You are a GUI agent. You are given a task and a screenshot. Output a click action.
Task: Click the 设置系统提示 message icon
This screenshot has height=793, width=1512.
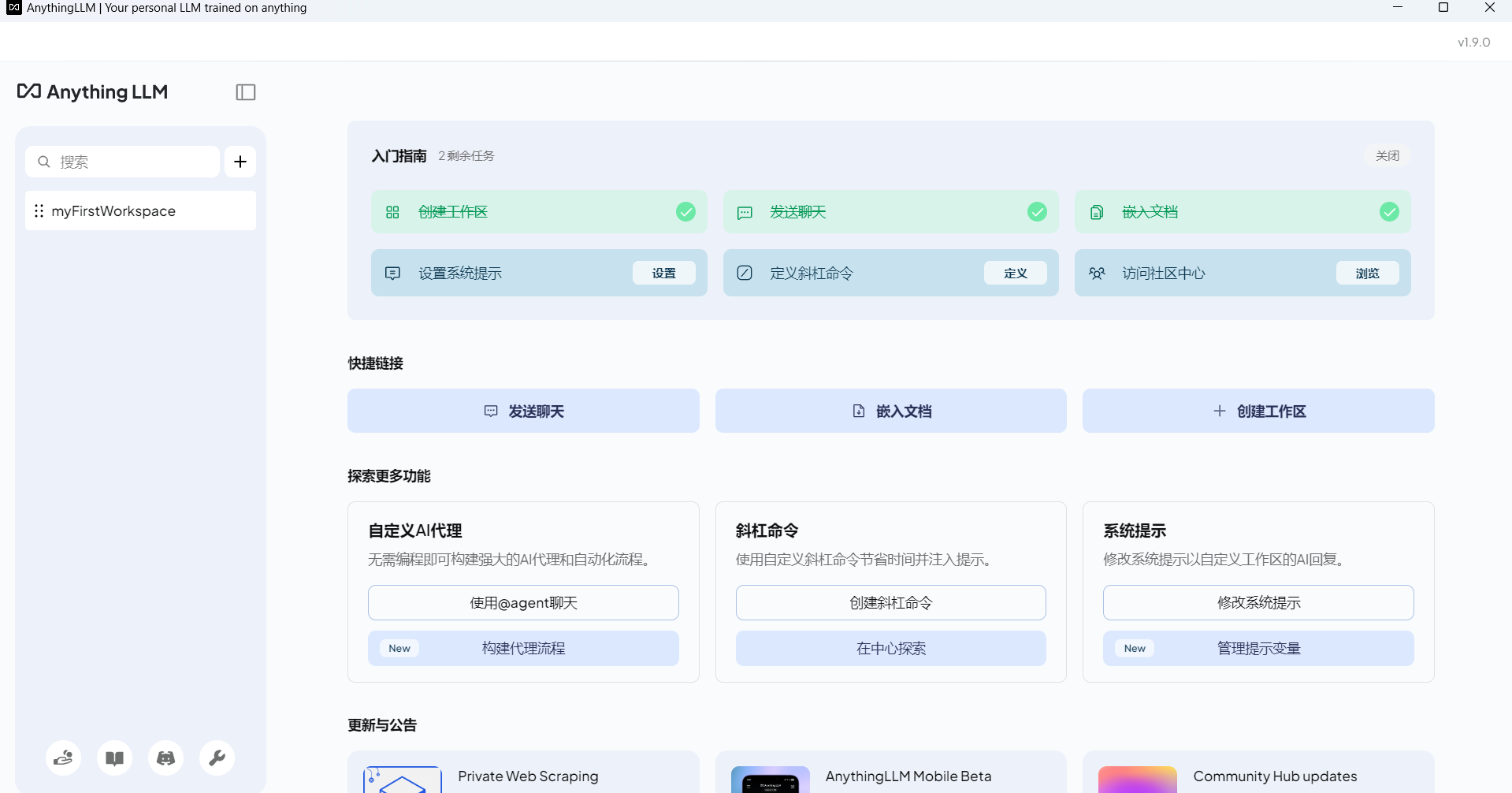tap(392, 274)
